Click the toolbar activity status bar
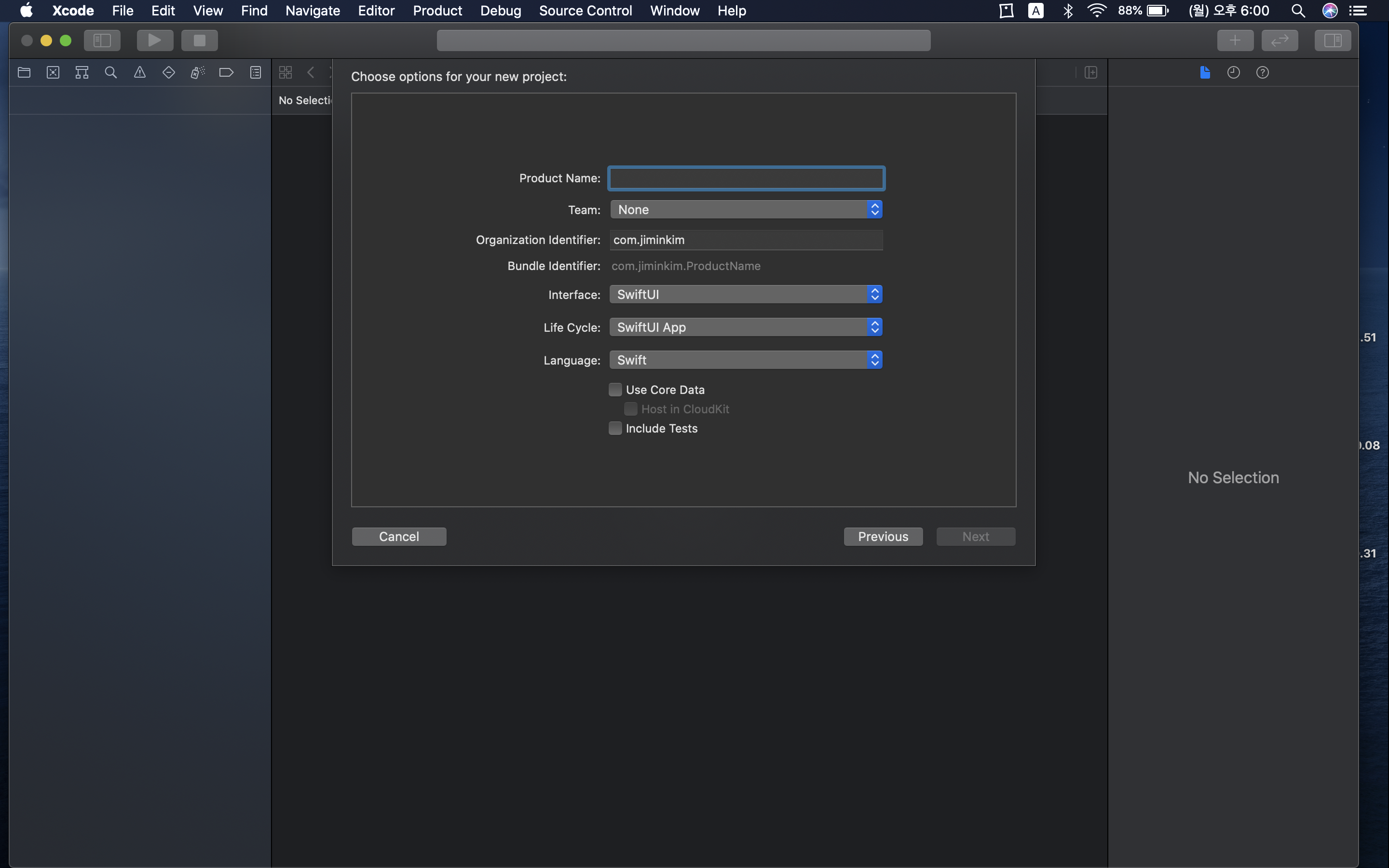1389x868 pixels. click(x=683, y=40)
